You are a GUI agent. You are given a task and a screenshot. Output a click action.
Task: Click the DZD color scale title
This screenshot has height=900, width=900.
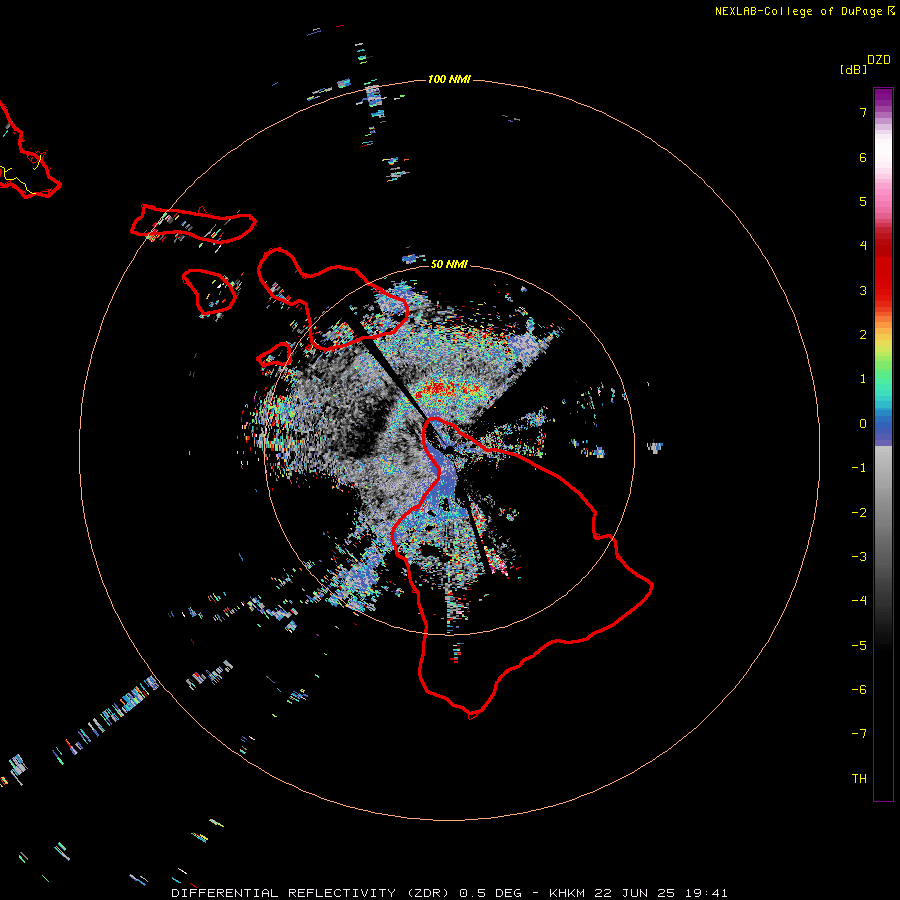click(x=879, y=60)
